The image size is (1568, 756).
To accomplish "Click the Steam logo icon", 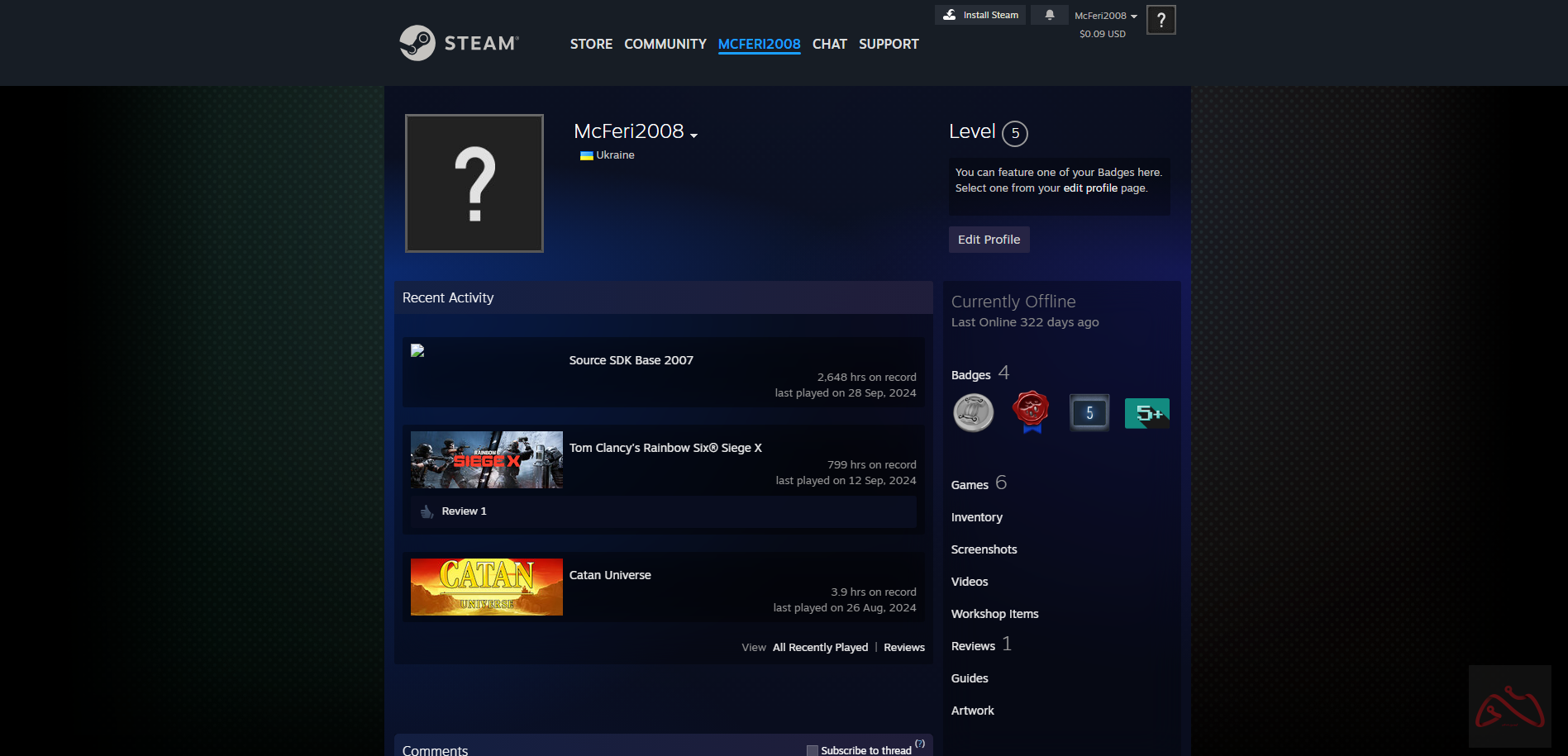I will tap(417, 43).
